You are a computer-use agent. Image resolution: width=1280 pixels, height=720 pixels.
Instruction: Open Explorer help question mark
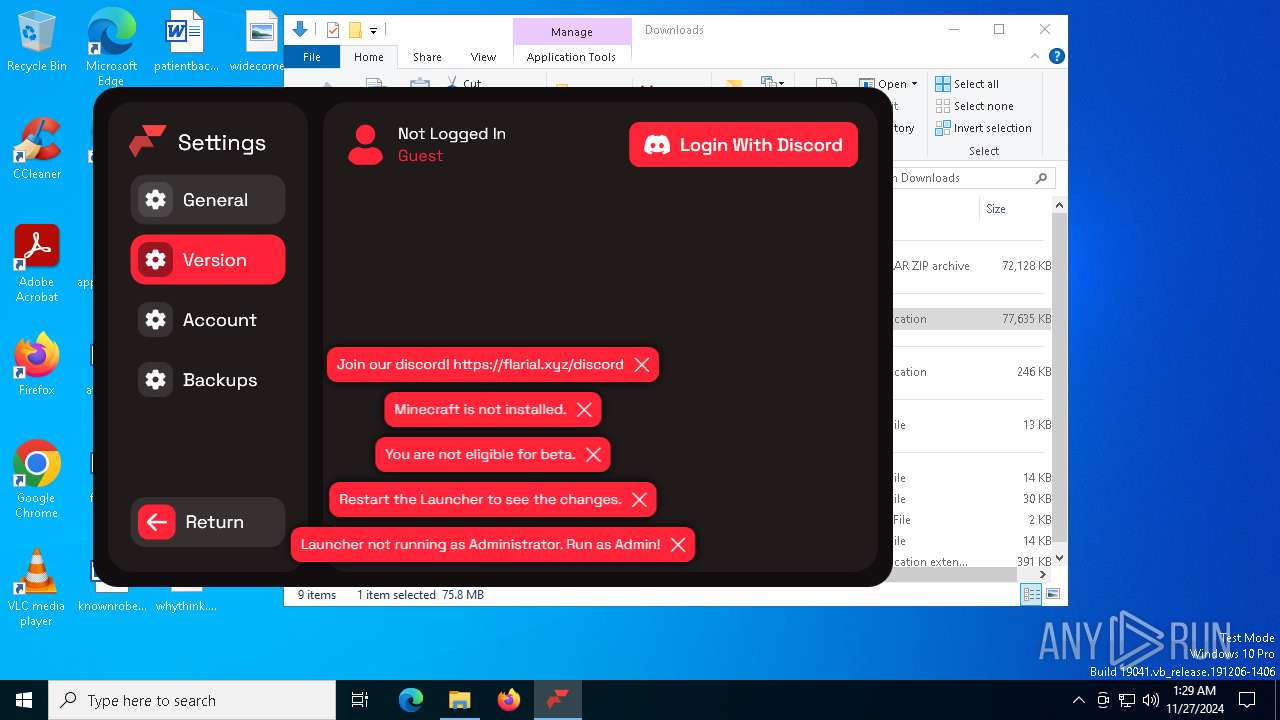click(1056, 57)
